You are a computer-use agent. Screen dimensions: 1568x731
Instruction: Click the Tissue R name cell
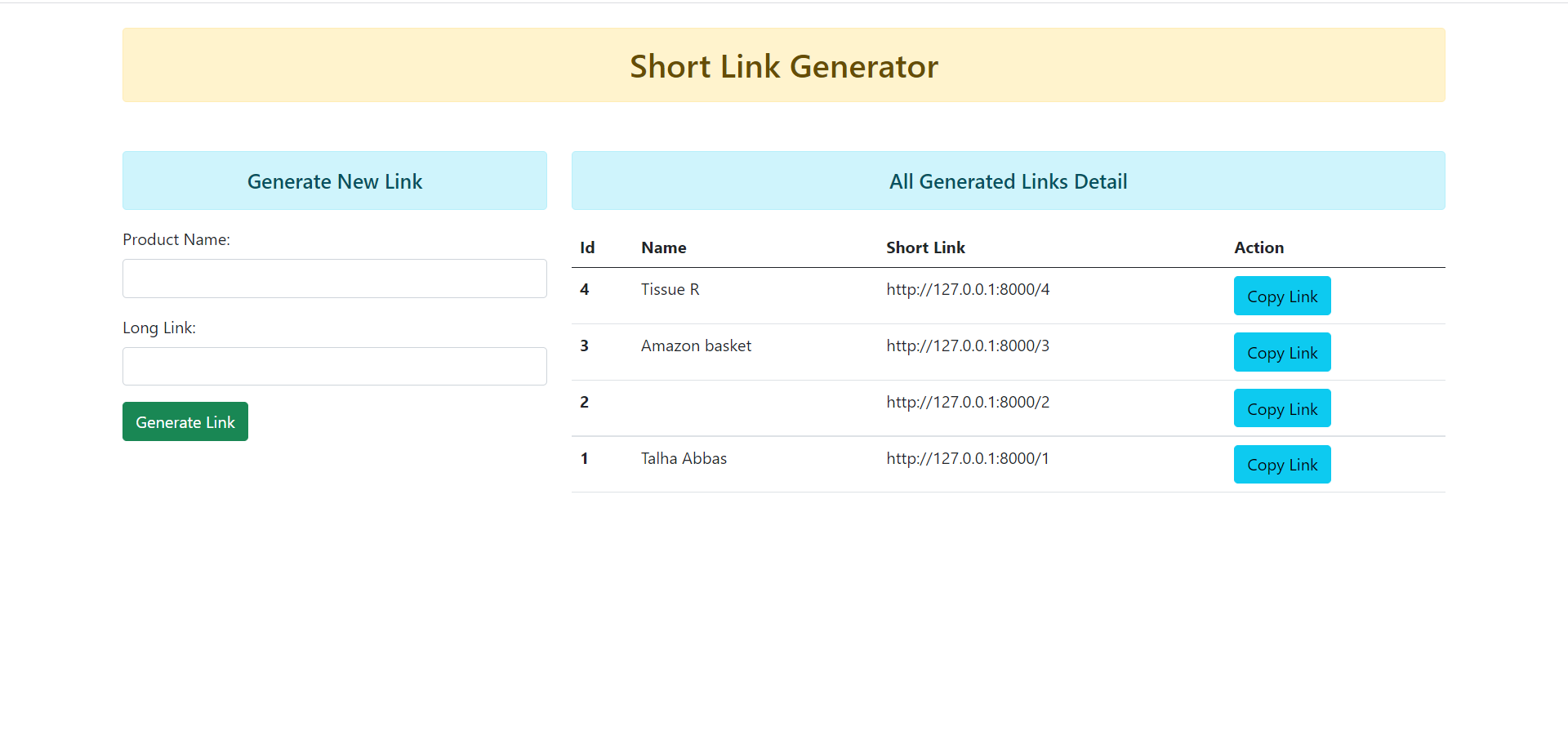[x=670, y=290]
